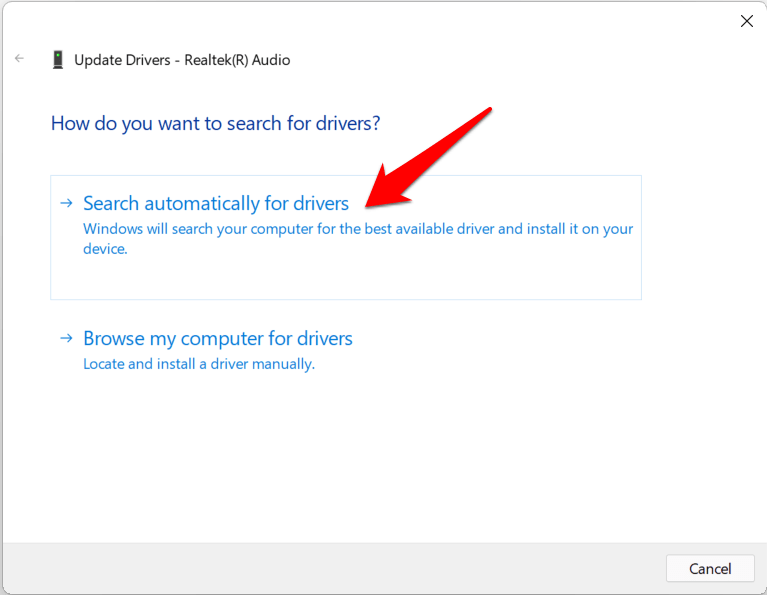
Task: Click the arrow beside Search automatically for drivers
Action: coord(66,203)
